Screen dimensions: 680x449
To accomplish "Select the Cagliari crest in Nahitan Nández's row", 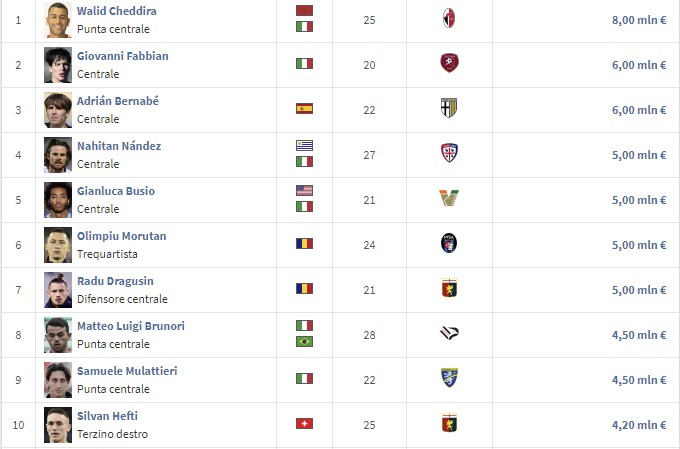I will coord(448,153).
